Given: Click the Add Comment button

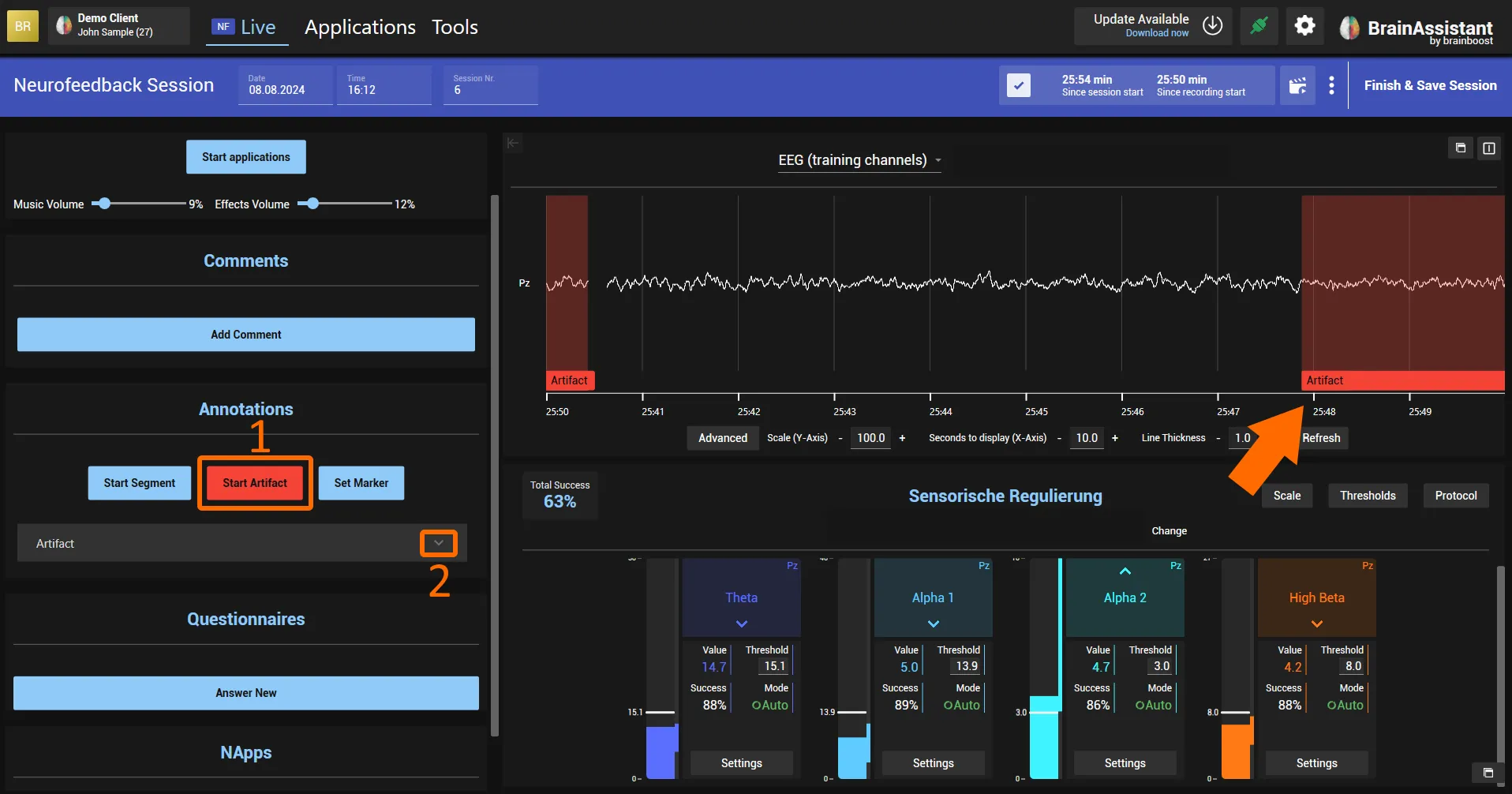Looking at the screenshot, I should coord(246,335).
